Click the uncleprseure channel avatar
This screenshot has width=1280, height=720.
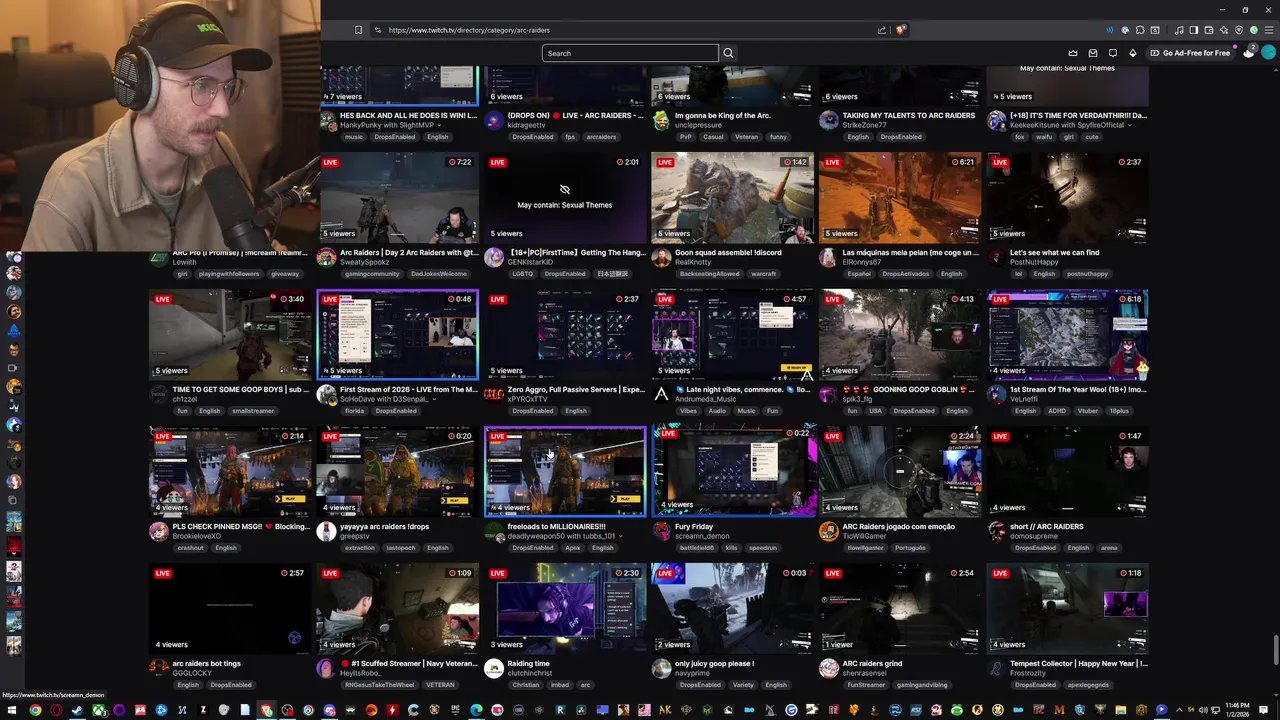click(x=661, y=120)
